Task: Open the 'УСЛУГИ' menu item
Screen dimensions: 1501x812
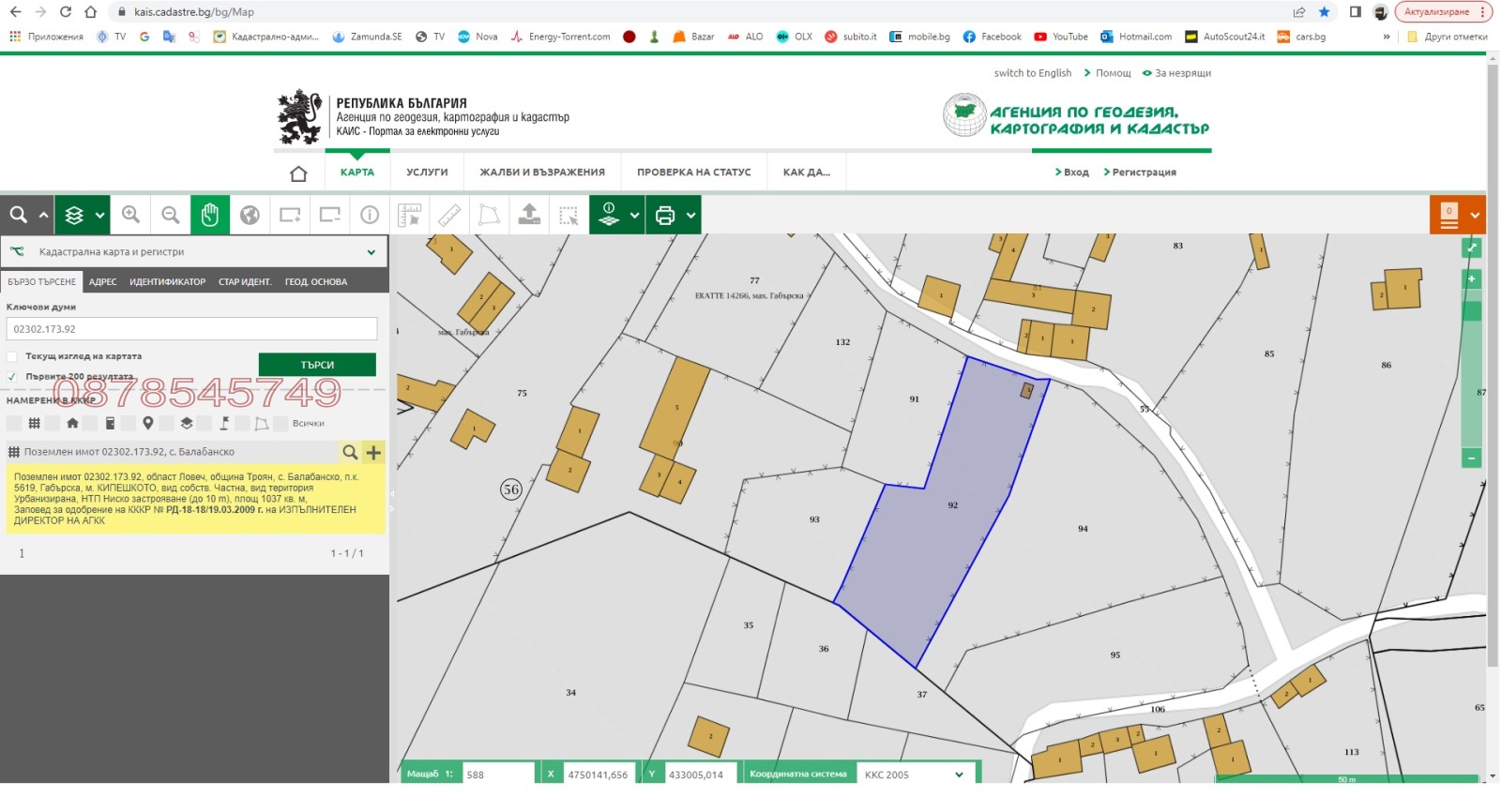Action: point(427,173)
